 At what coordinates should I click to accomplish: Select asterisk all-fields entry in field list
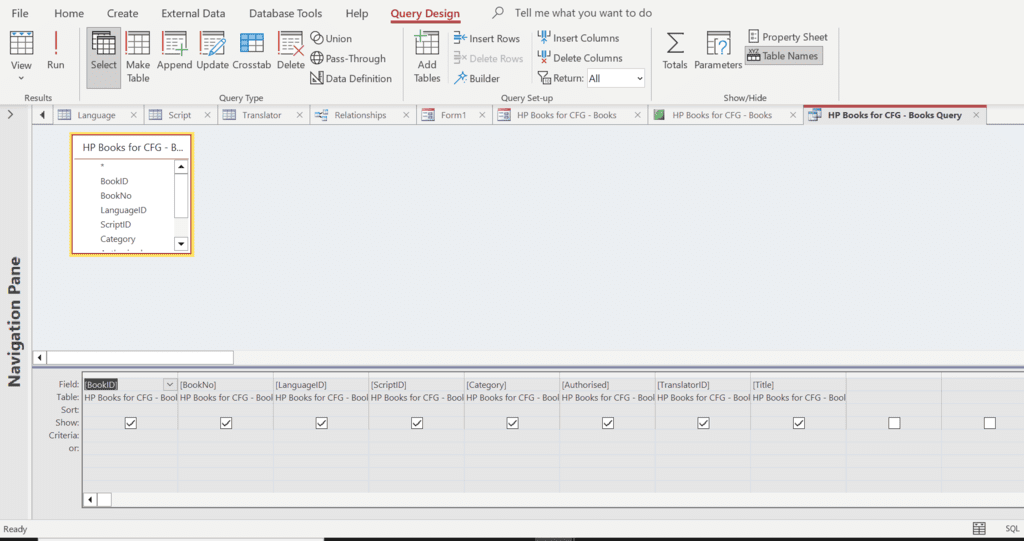click(x=103, y=166)
